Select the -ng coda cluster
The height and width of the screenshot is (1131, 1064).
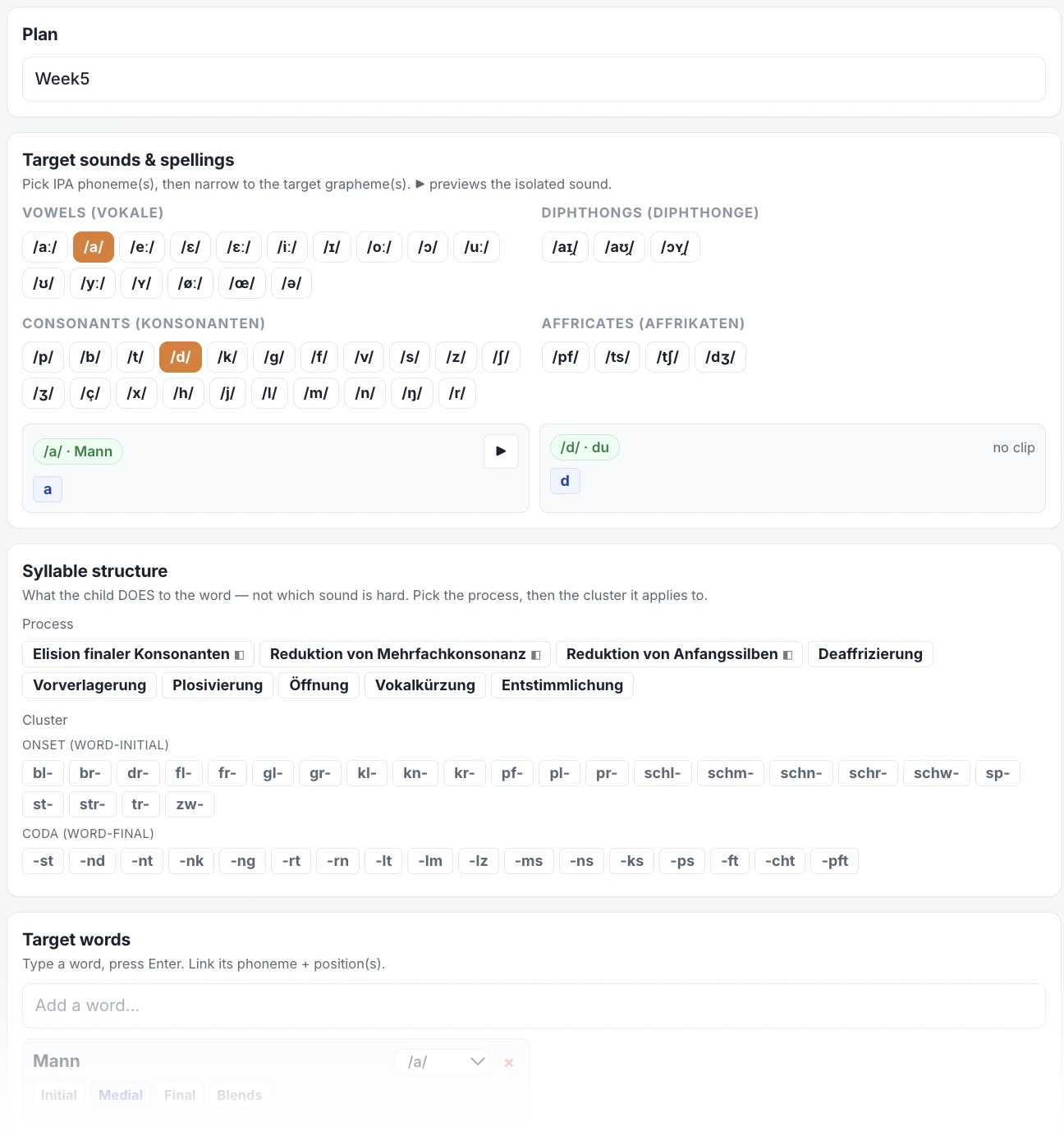[x=243, y=861]
